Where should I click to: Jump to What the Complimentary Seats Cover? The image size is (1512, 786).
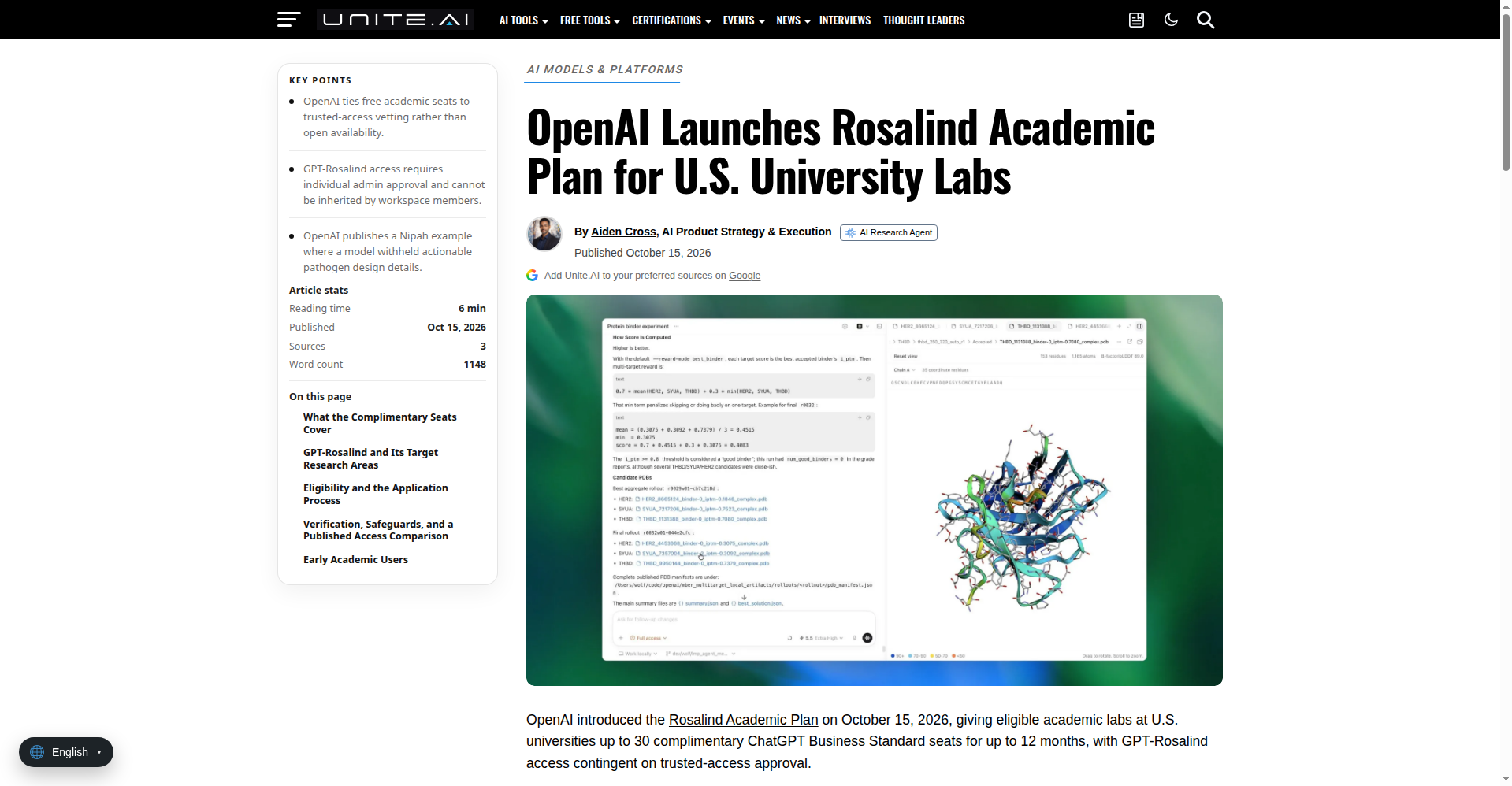(x=380, y=423)
